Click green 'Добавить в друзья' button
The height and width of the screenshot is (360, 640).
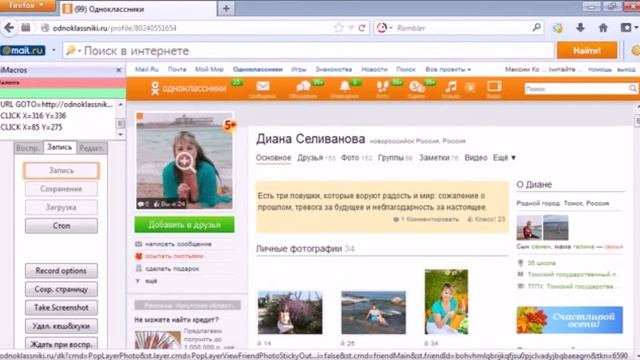[x=184, y=224]
